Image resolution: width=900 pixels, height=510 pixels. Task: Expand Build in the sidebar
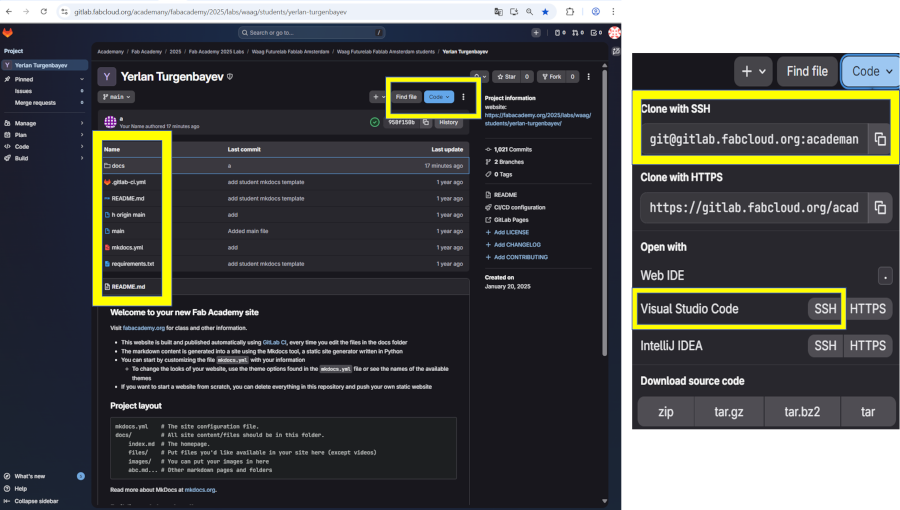44,158
